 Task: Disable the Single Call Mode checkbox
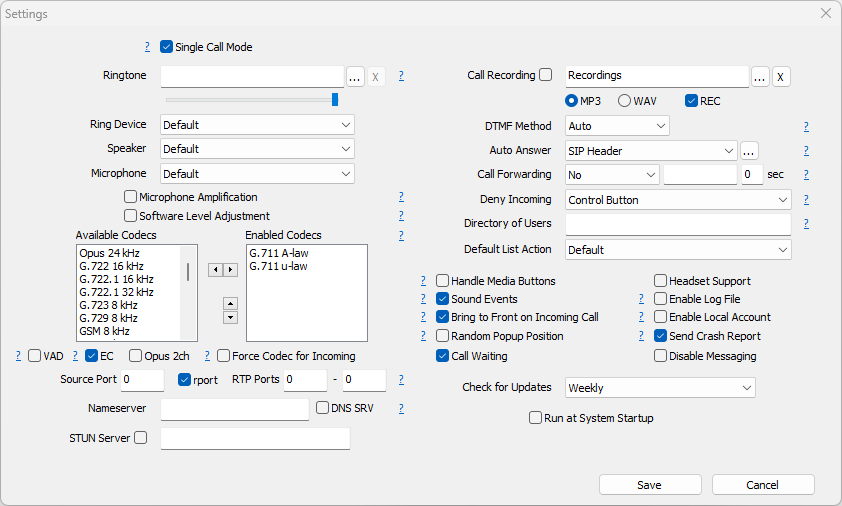coord(167,47)
